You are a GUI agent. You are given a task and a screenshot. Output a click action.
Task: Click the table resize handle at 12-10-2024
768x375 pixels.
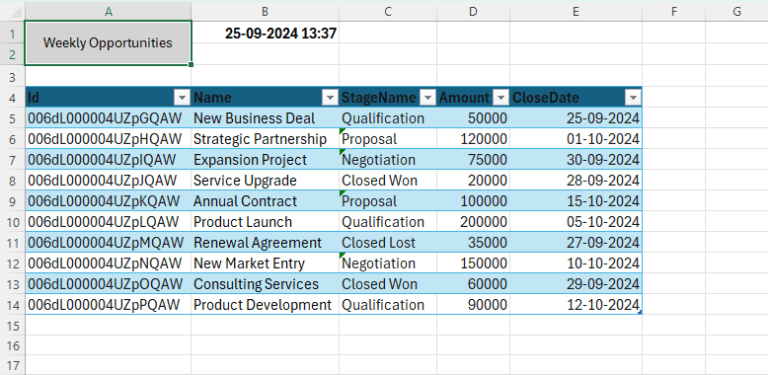pos(640,312)
